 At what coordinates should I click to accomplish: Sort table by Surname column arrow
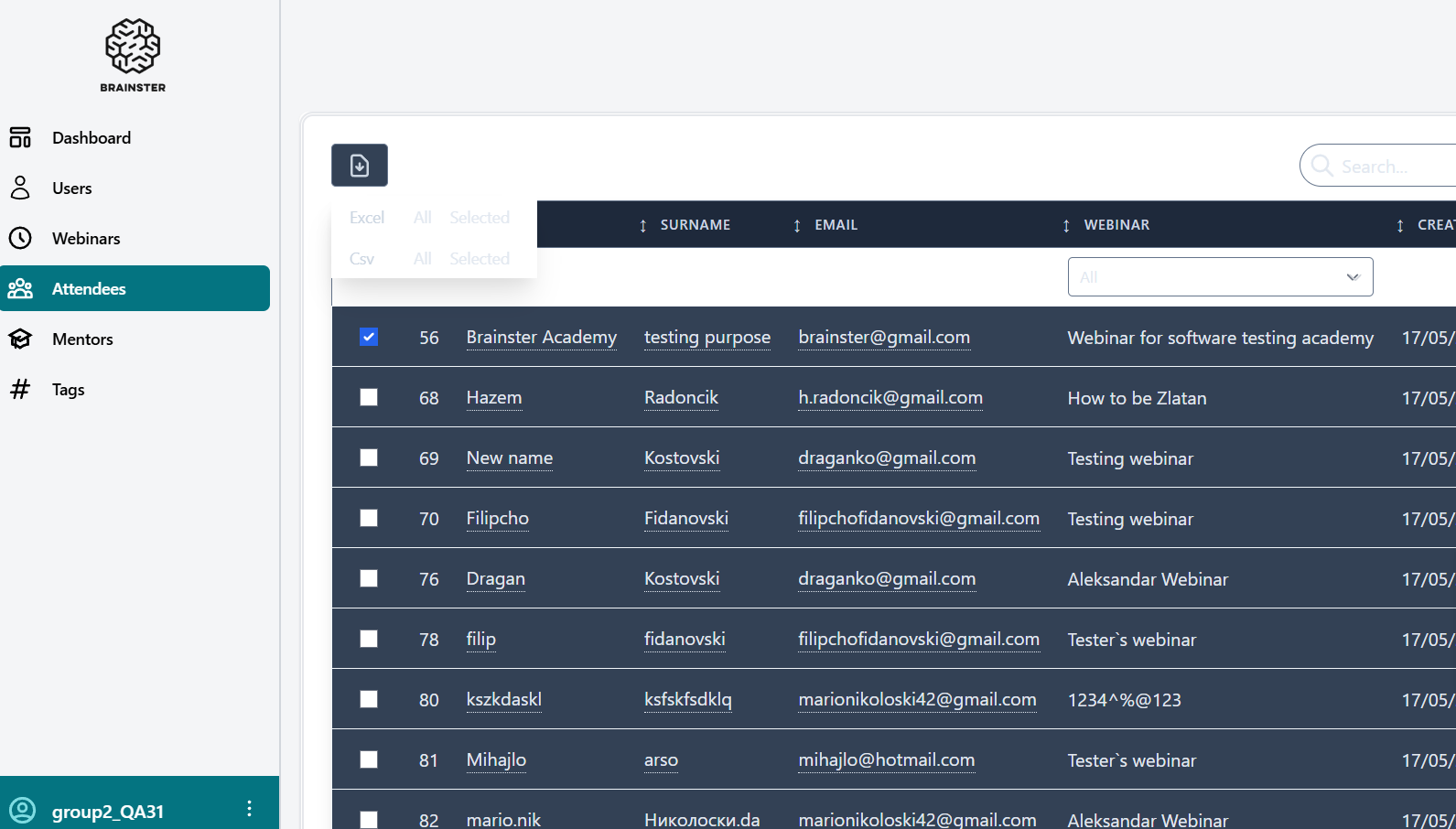643,225
